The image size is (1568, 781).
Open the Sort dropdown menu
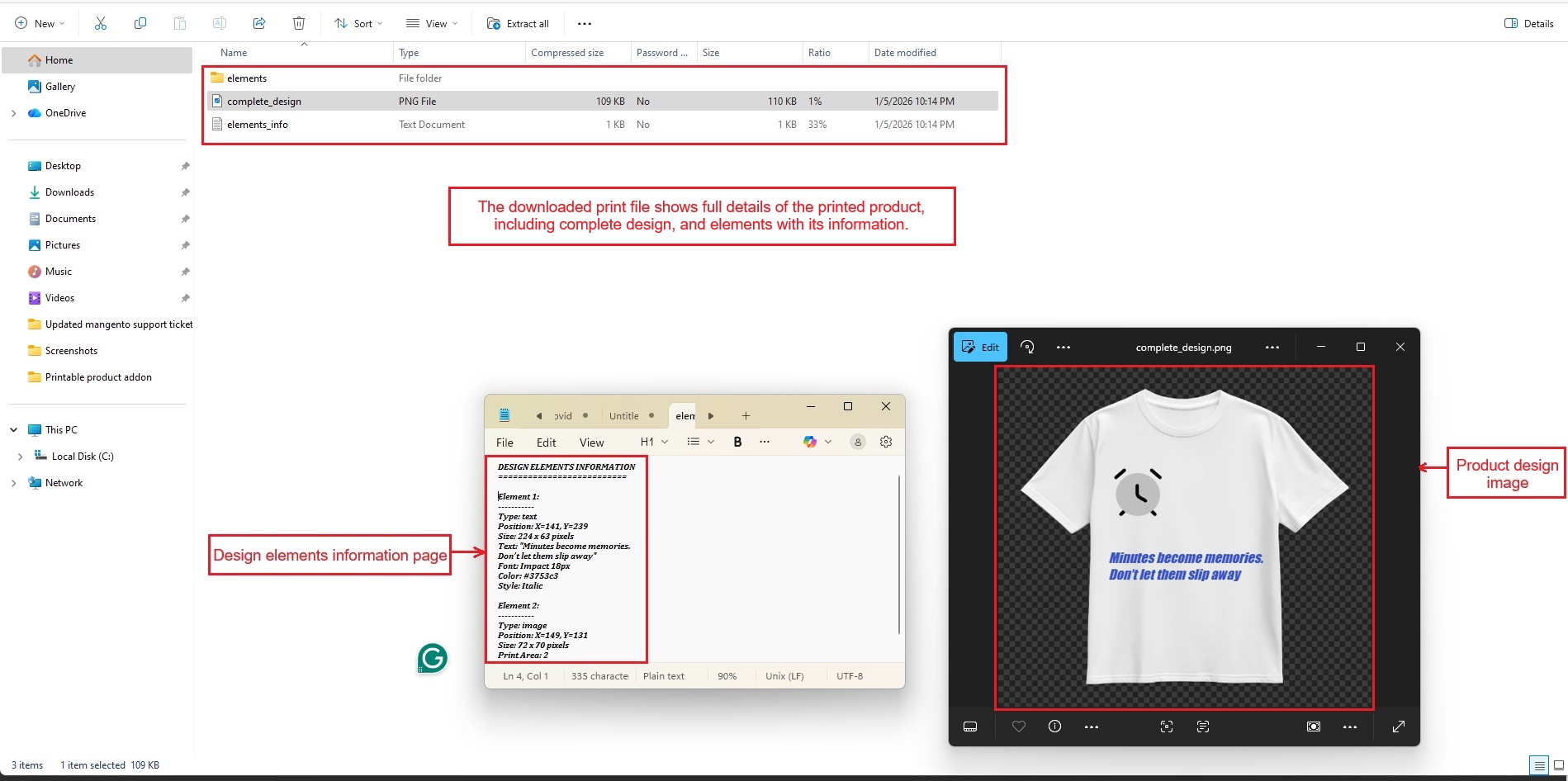[358, 23]
